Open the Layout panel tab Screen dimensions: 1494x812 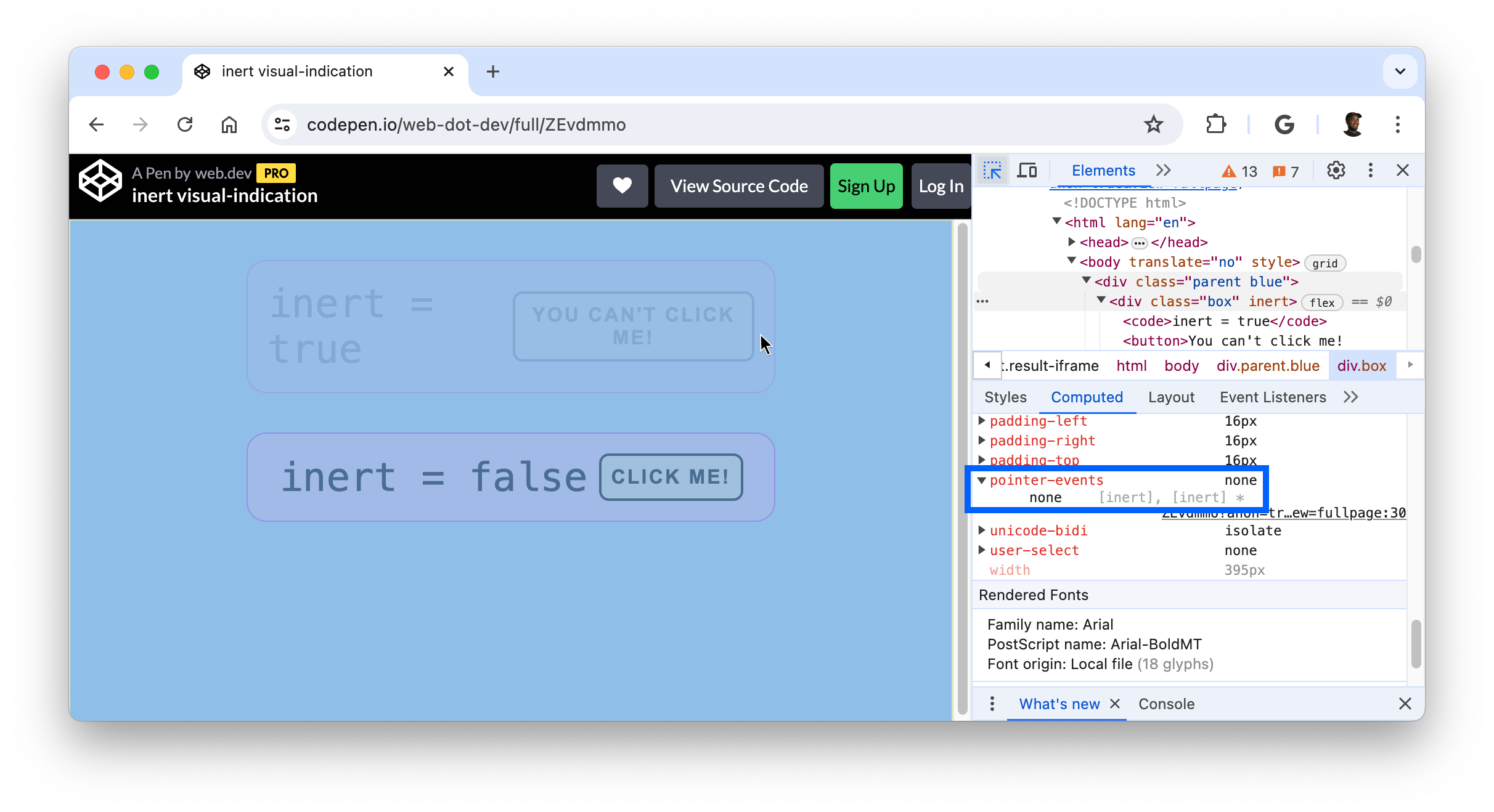pos(1171,397)
